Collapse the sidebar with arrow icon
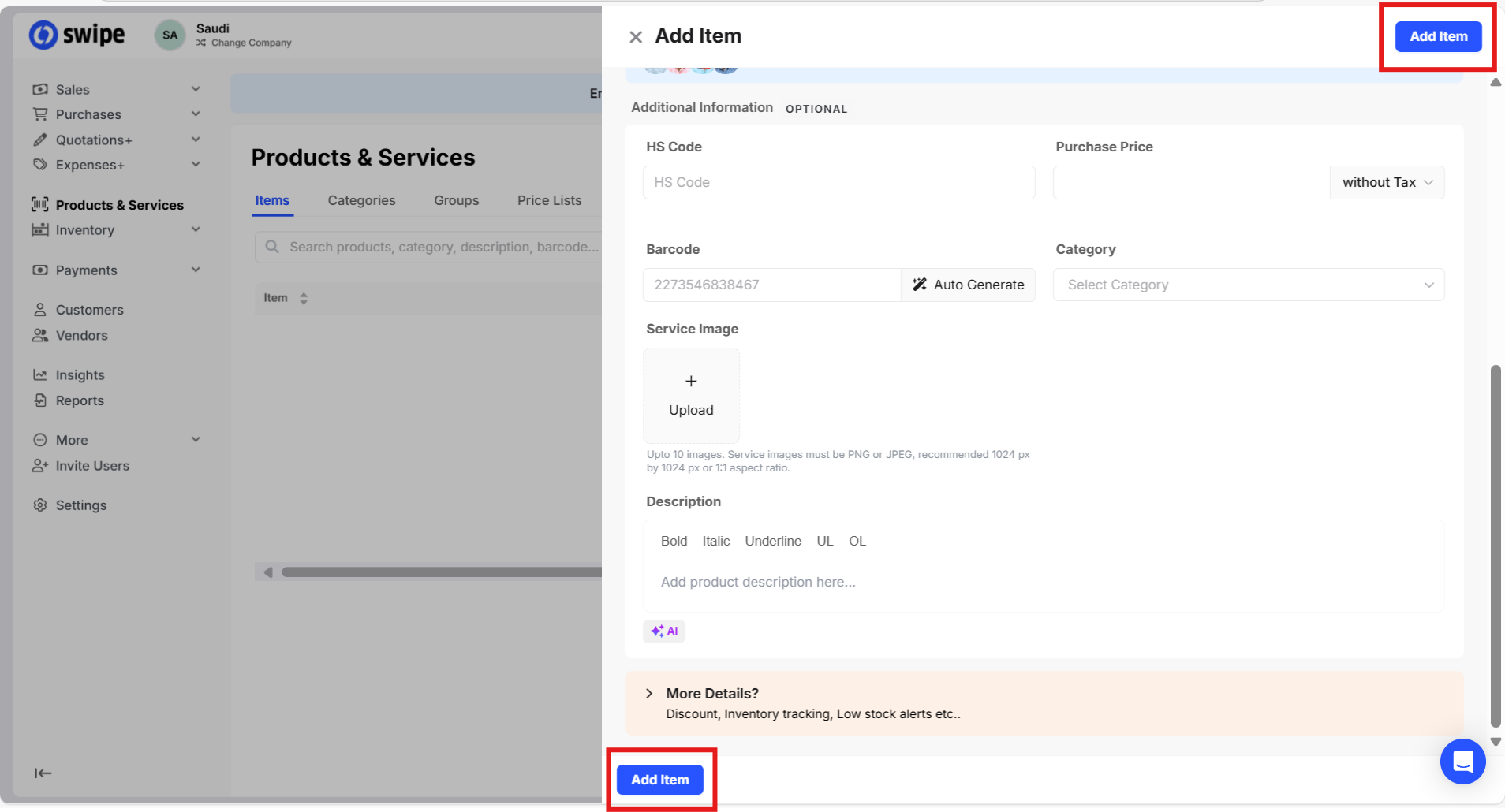 pyautogui.click(x=43, y=773)
